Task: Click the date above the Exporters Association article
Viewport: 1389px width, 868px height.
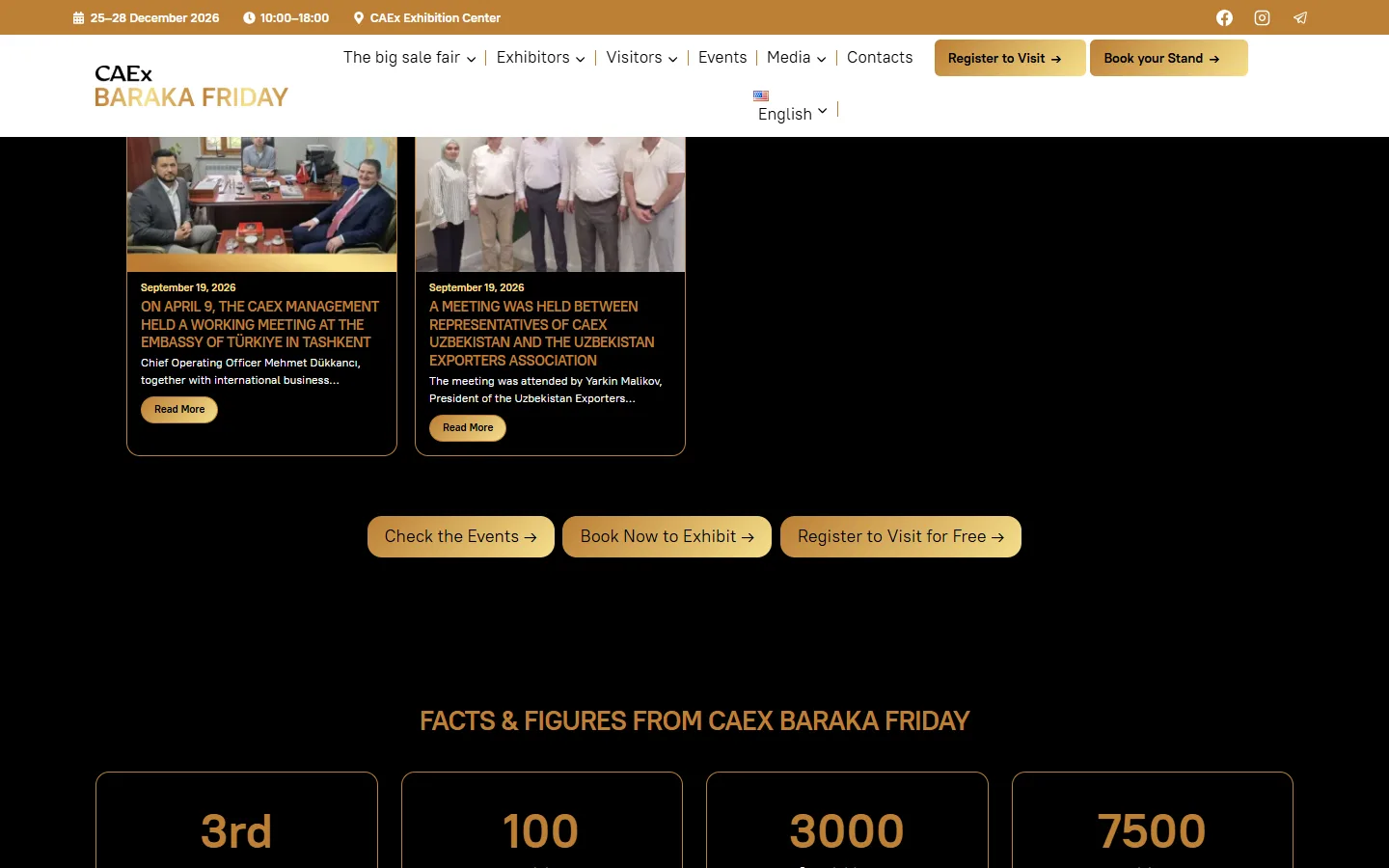Action: click(477, 287)
